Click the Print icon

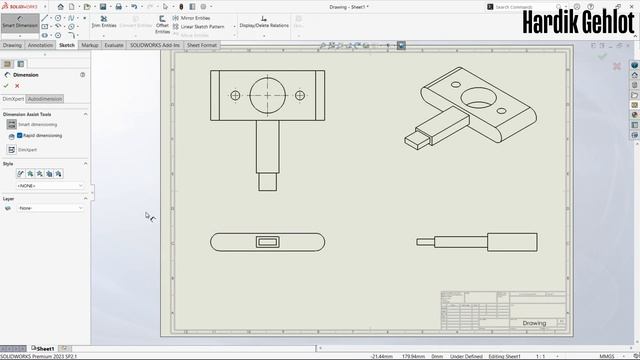point(118,7)
